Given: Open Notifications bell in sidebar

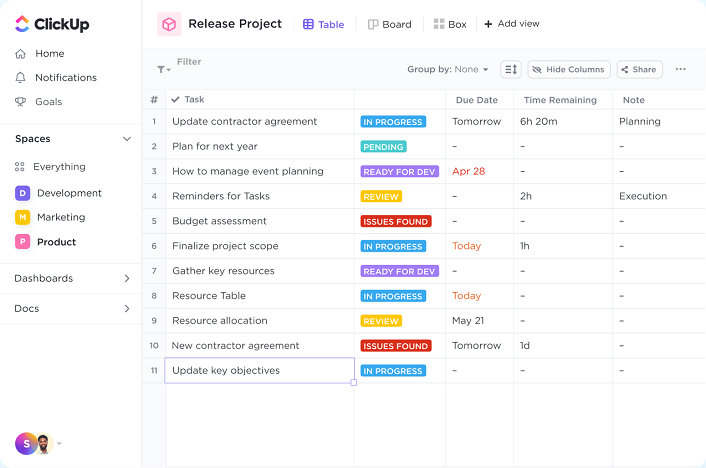Looking at the screenshot, I should 21,78.
